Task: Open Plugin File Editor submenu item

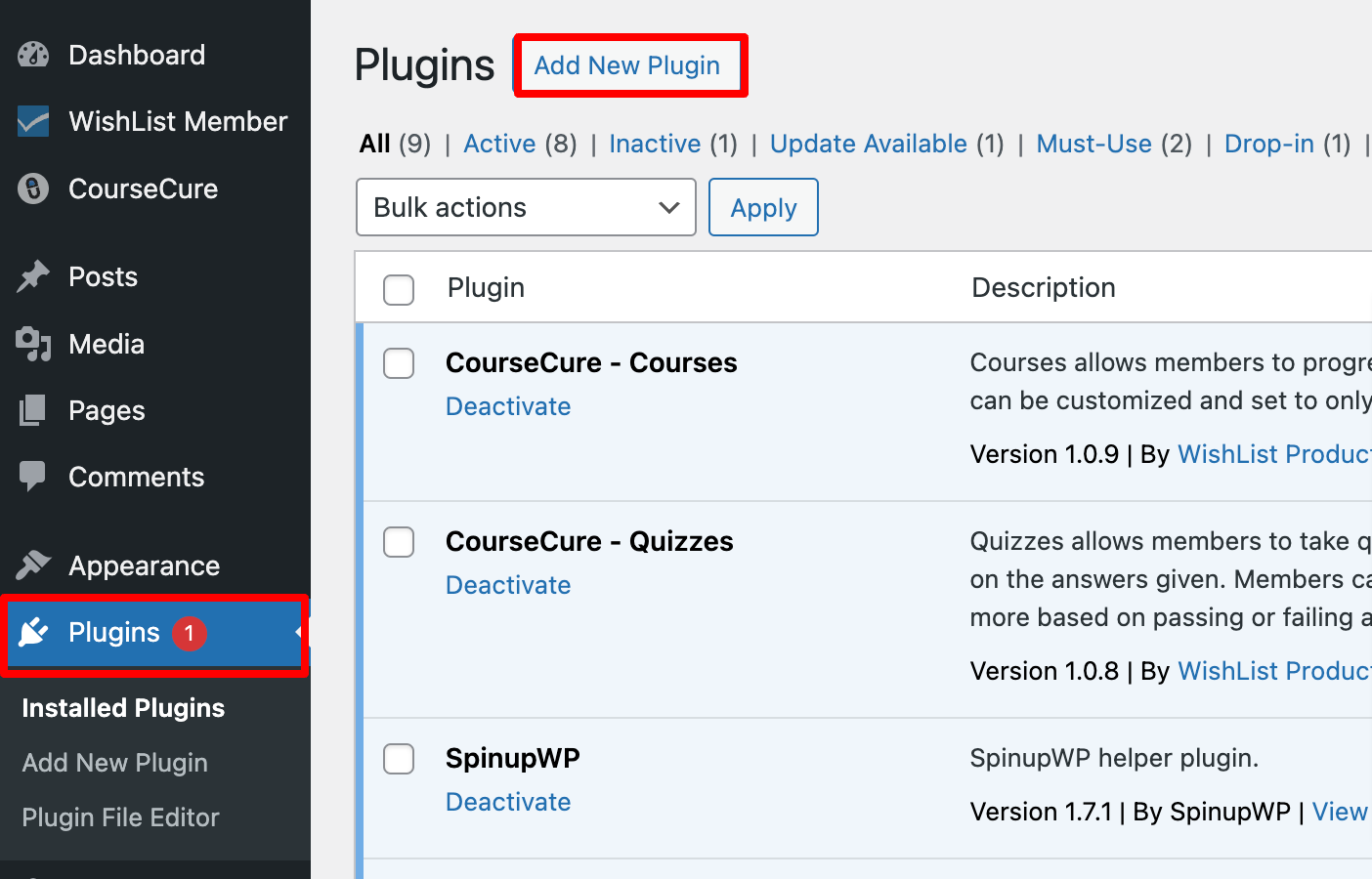Action: pyautogui.click(x=120, y=817)
